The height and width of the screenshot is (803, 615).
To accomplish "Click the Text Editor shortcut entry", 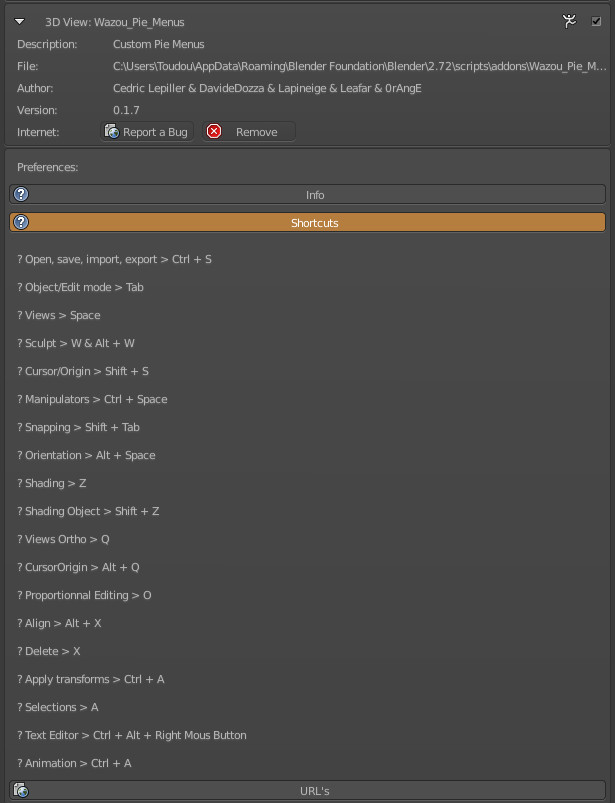I will point(132,735).
